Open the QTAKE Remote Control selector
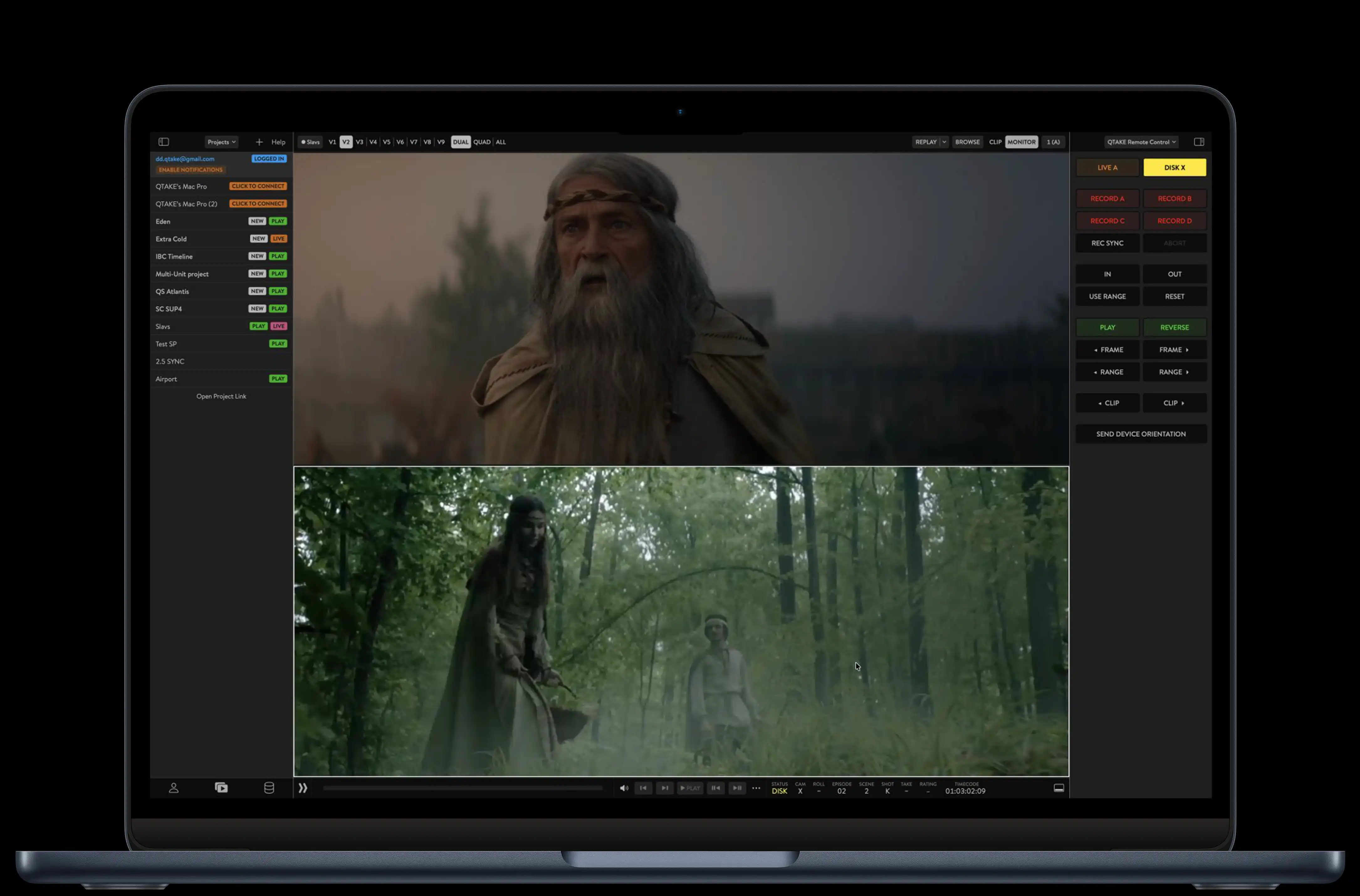Image resolution: width=1360 pixels, height=896 pixels. click(1141, 142)
